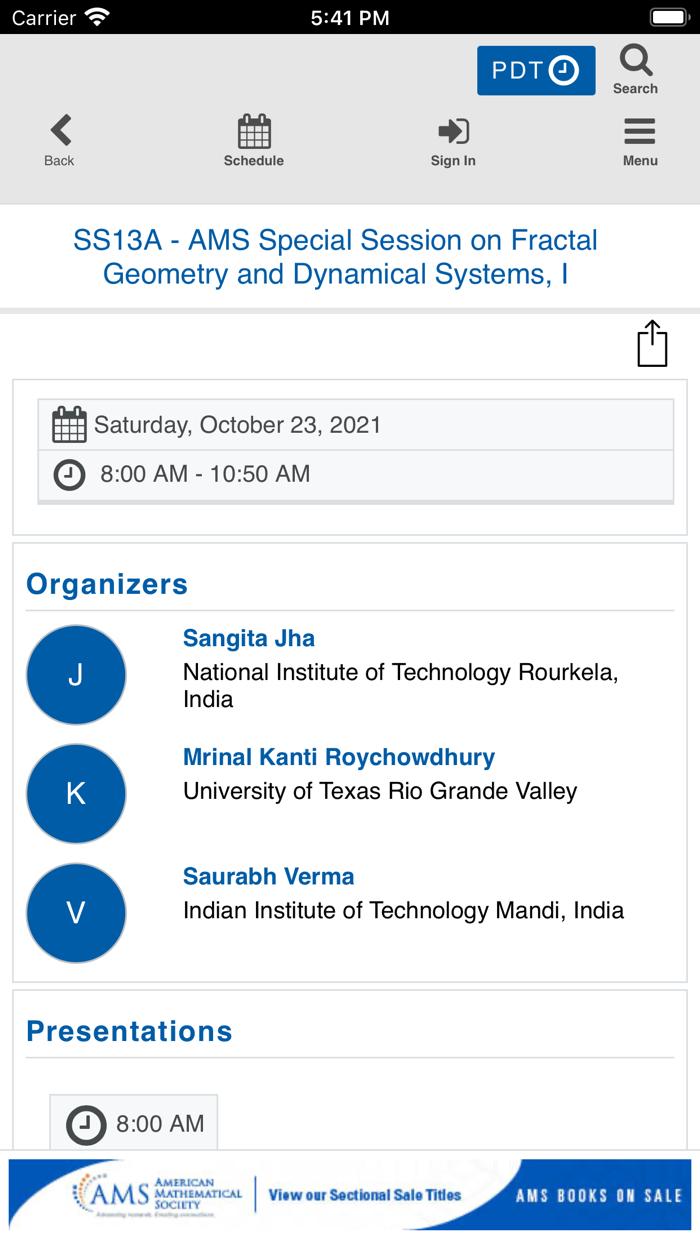Tap the SS13A session title

pos(336,257)
